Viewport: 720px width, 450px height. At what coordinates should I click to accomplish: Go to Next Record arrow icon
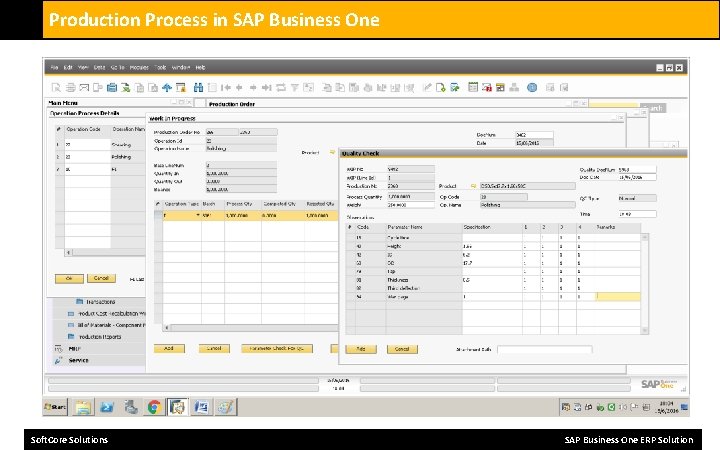253,87
